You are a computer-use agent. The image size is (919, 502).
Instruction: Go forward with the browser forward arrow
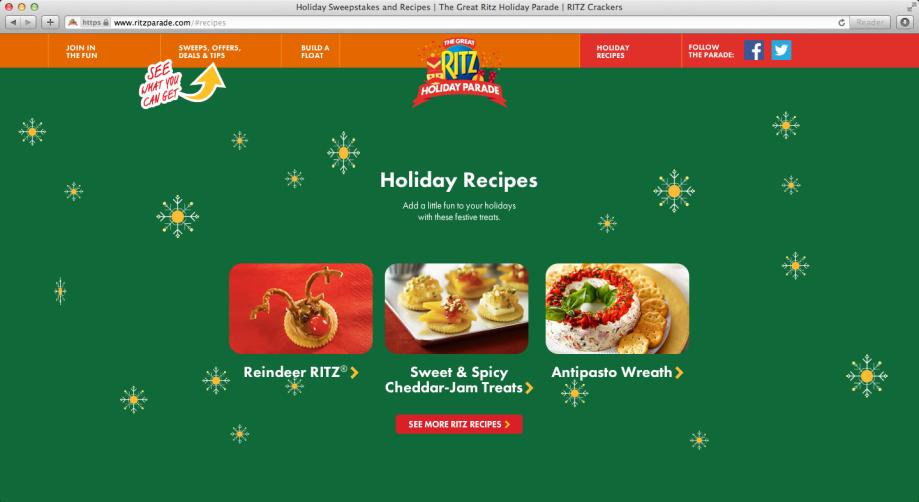click(28, 22)
